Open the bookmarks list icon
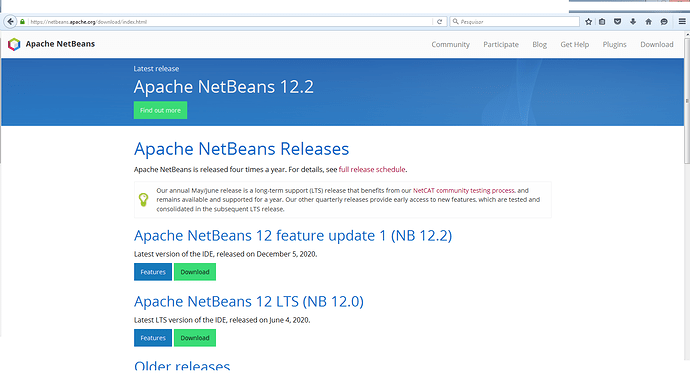 pos(602,22)
